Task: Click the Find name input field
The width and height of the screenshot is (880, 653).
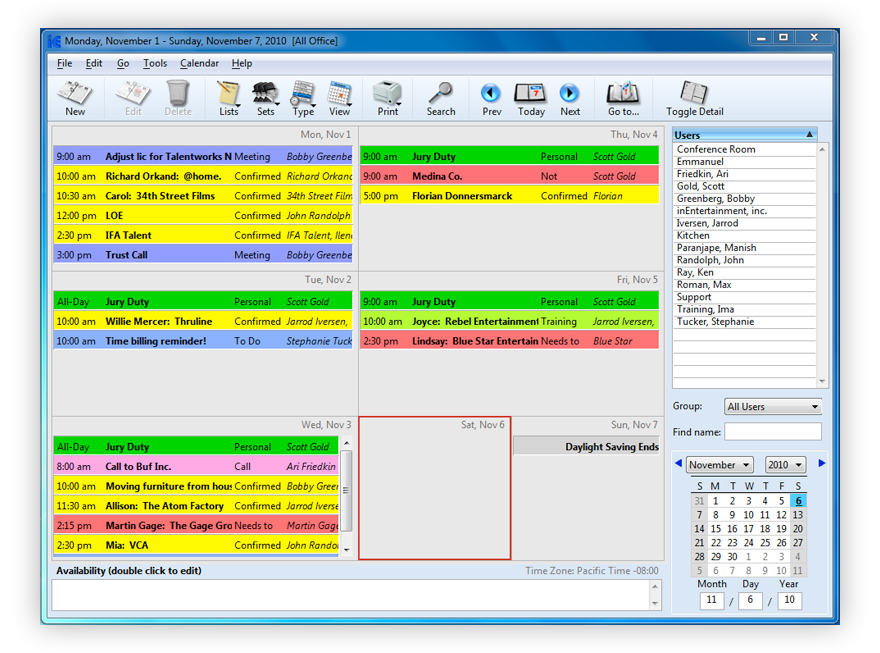Action: [x=773, y=432]
